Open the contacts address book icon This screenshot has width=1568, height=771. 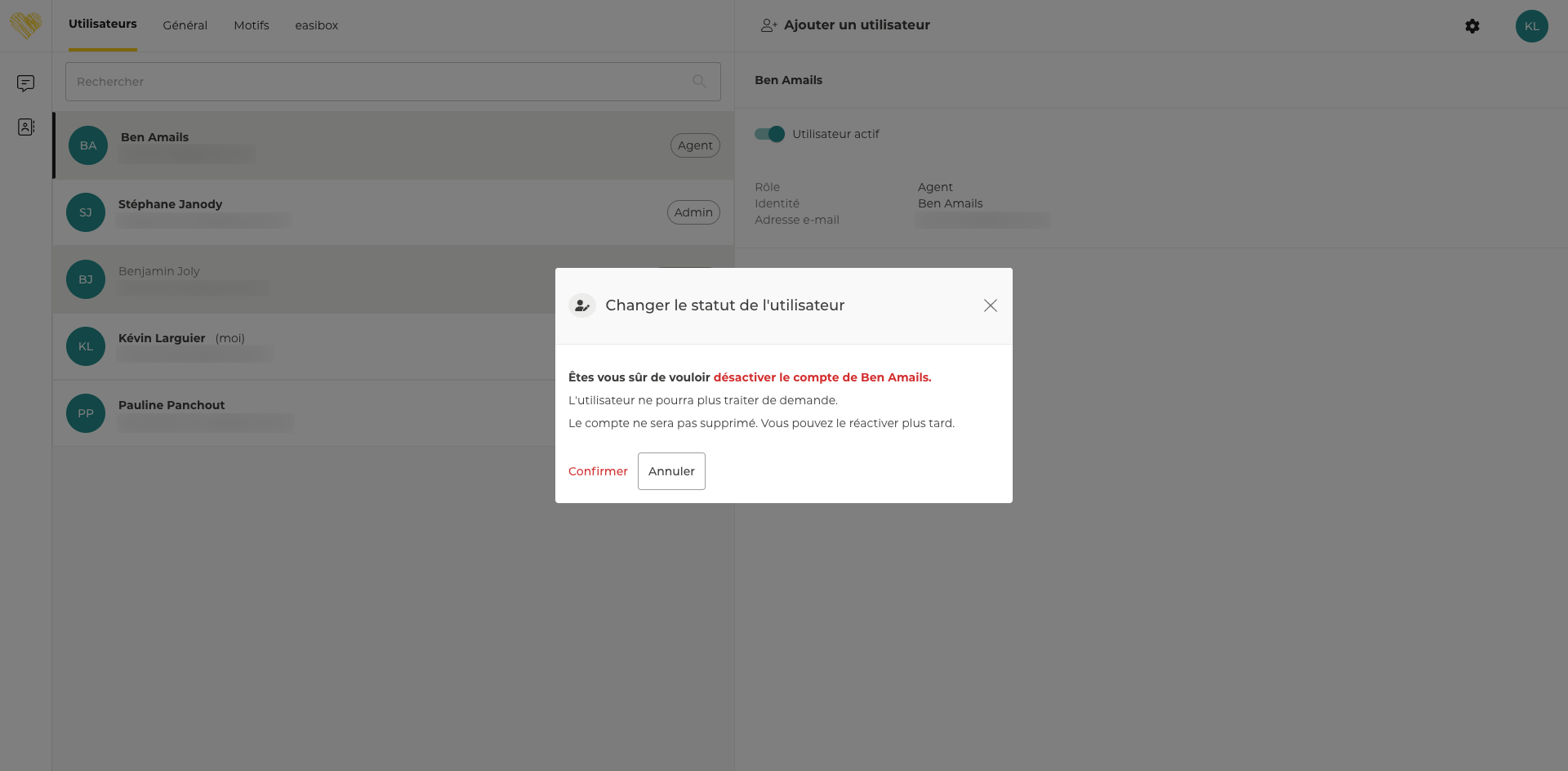tap(25, 127)
